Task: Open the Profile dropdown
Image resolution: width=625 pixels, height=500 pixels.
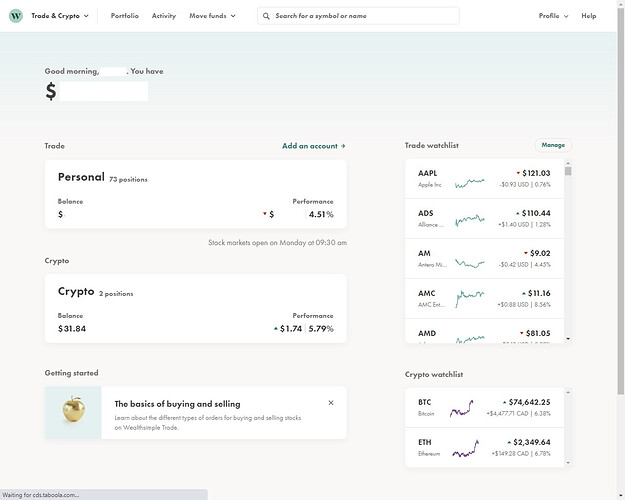Action: (553, 16)
